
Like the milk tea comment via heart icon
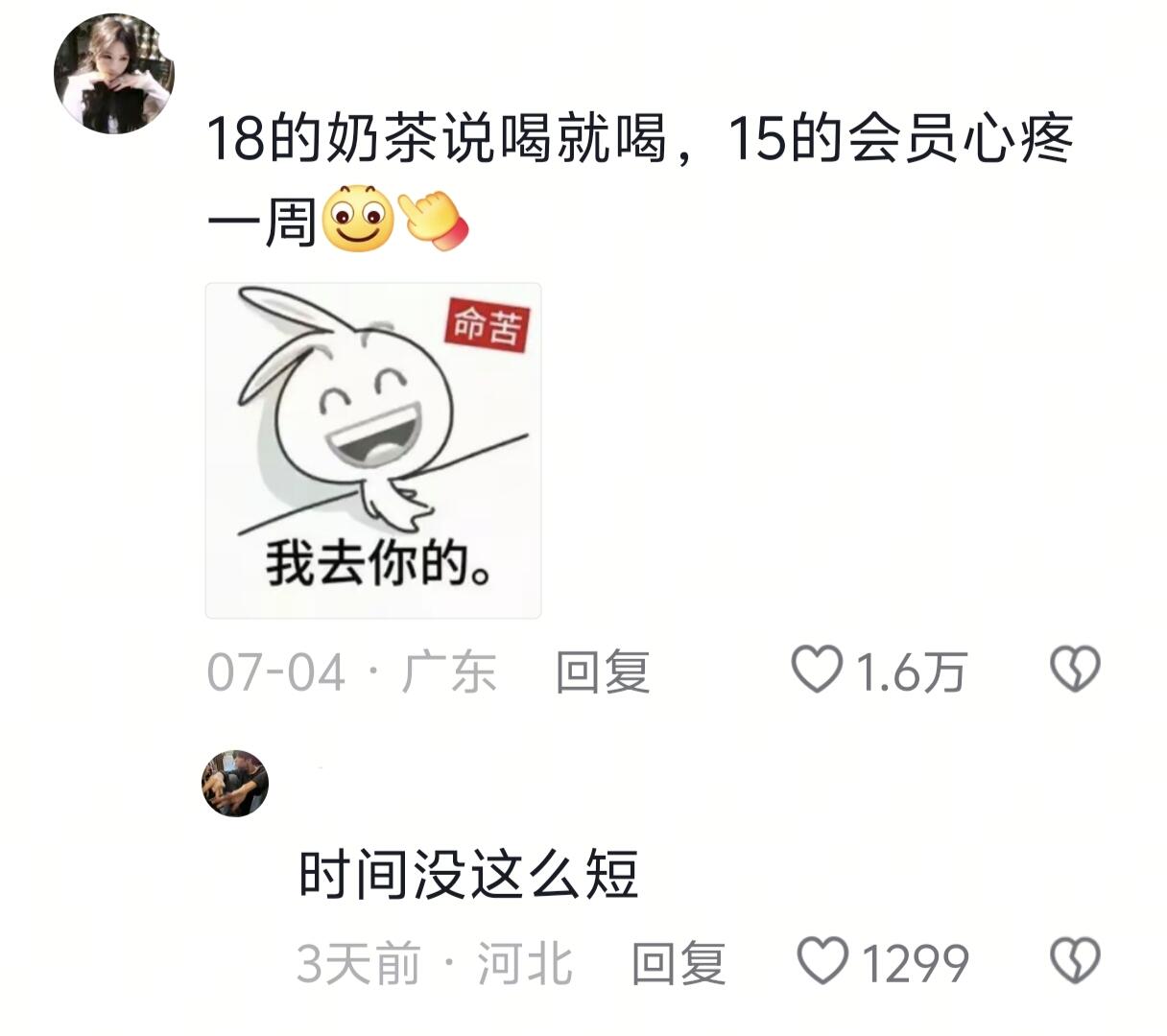(817, 670)
